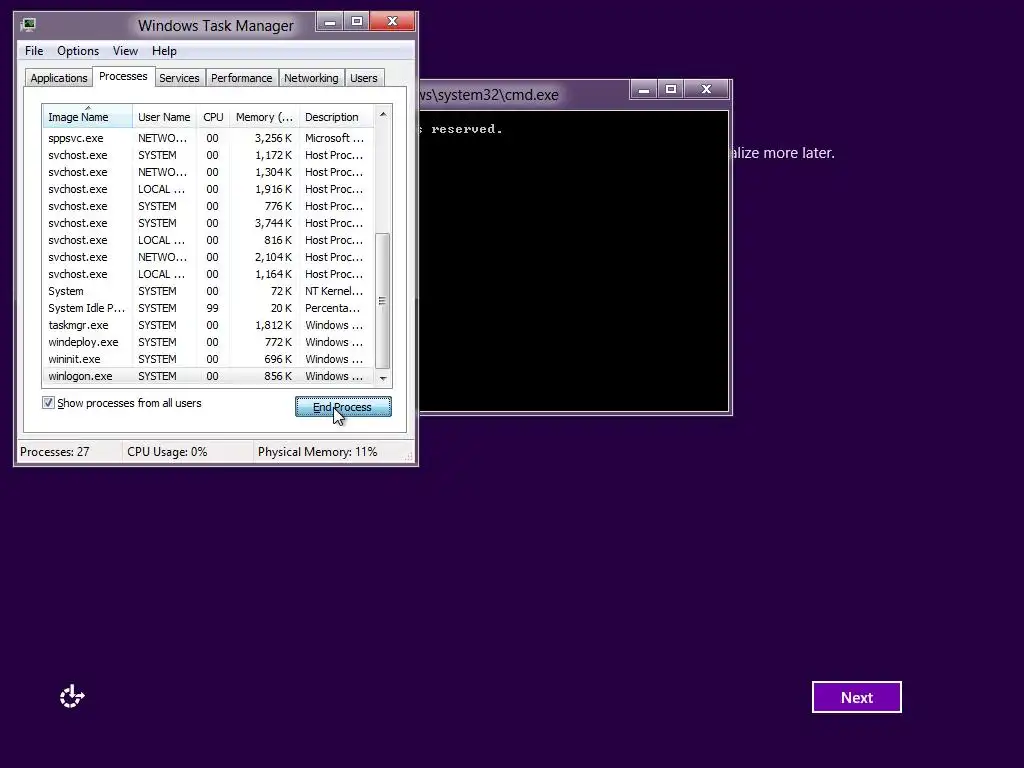Click the CPU Usage: 0% status entry
Viewport: 1024px width, 768px height.
[167, 451]
